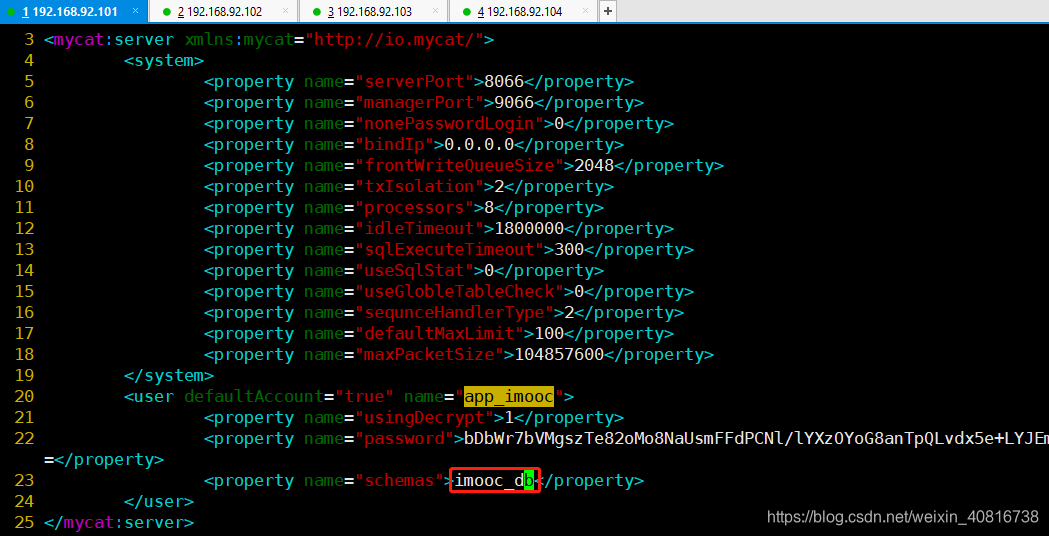Switch to the 192.168.92.104 session tab
This screenshot has height=536, width=1049.
pos(523,11)
